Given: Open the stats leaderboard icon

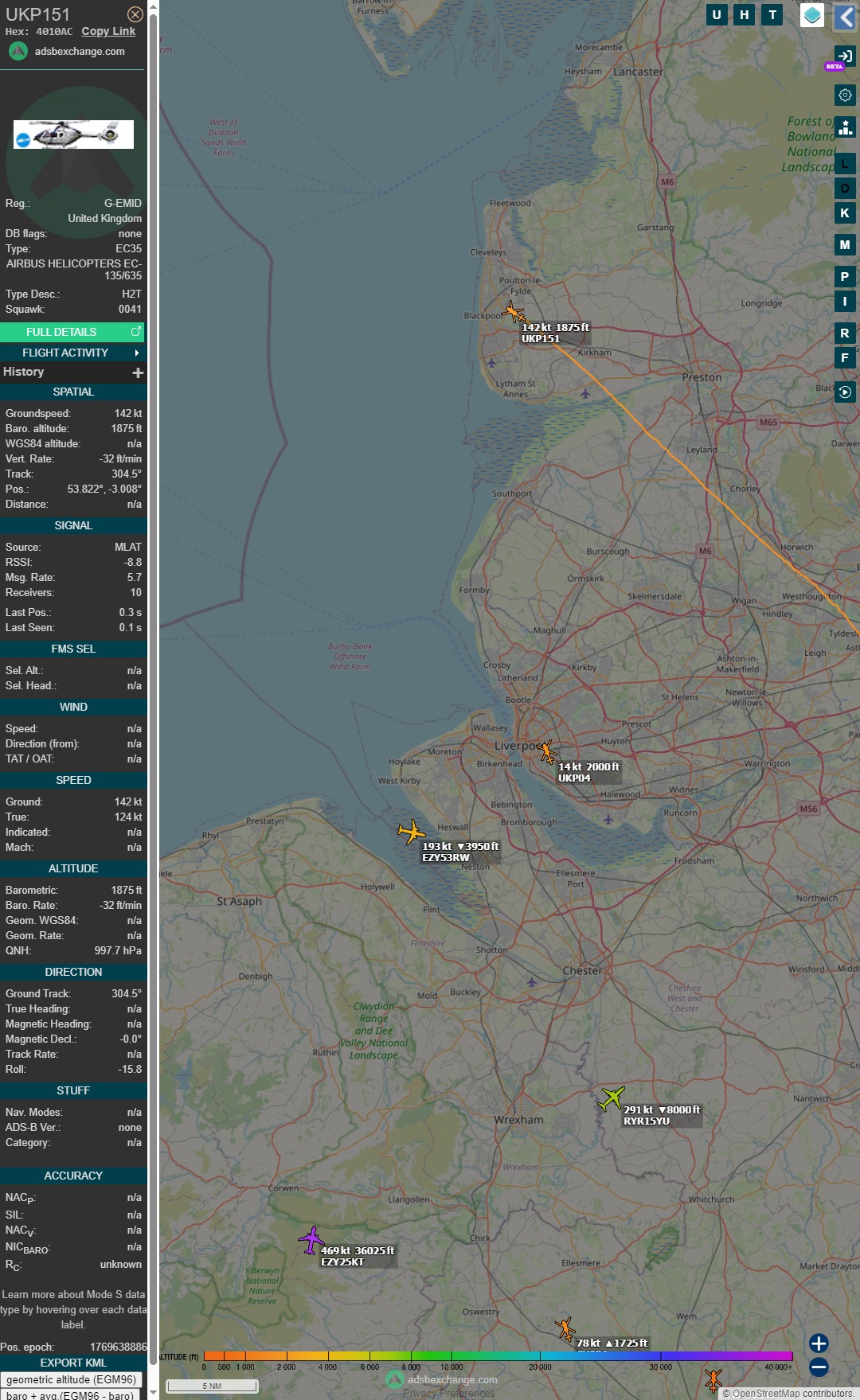Looking at the screenshot, I should (845, 127).
